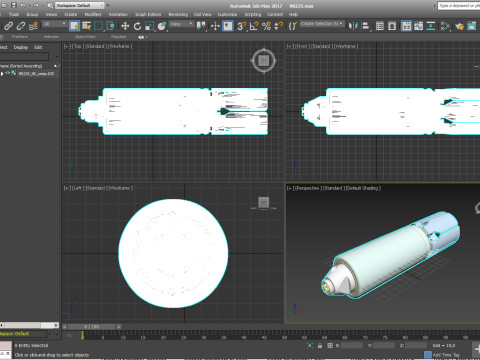Open the Schematic View icon
This screenshot has width=480, height=360.
pyautogui.click(x=431, y=26)
